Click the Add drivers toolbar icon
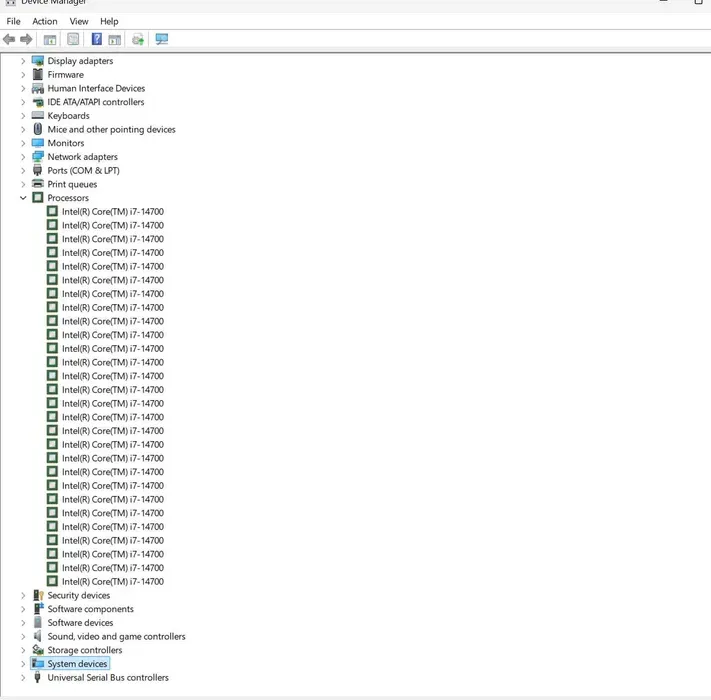This screenshot has width=711, height=700. [138, 39]
